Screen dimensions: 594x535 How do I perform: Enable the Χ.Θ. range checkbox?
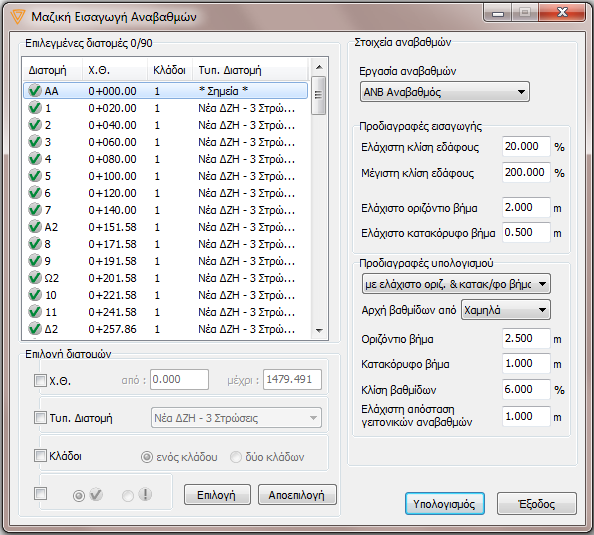click(x=40, y=380)
